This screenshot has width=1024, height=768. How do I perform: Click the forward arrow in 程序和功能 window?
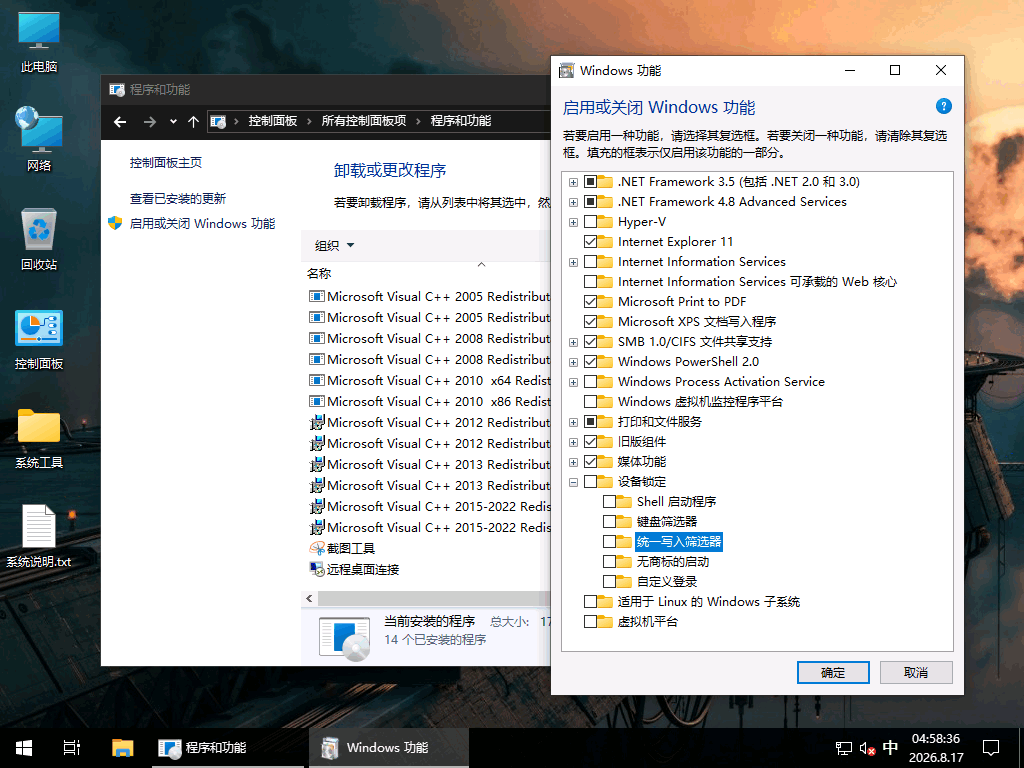click(x=150, y=121)
